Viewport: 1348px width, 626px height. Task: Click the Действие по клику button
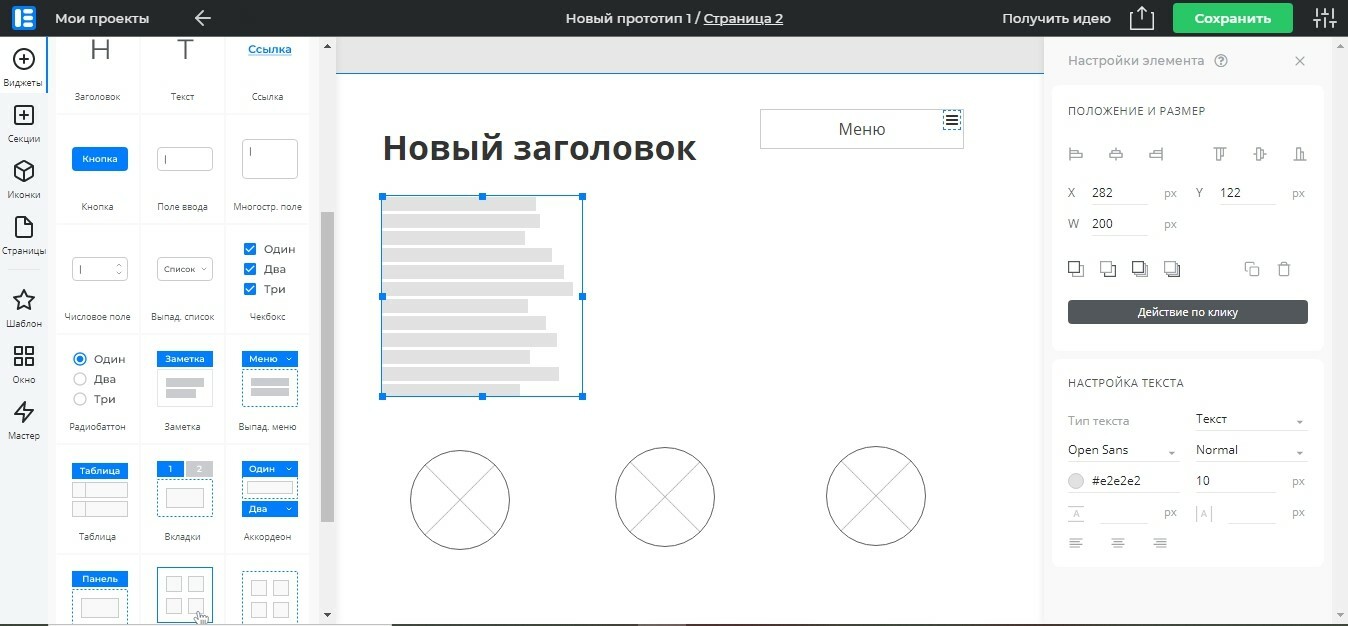tap(1188, 312)
